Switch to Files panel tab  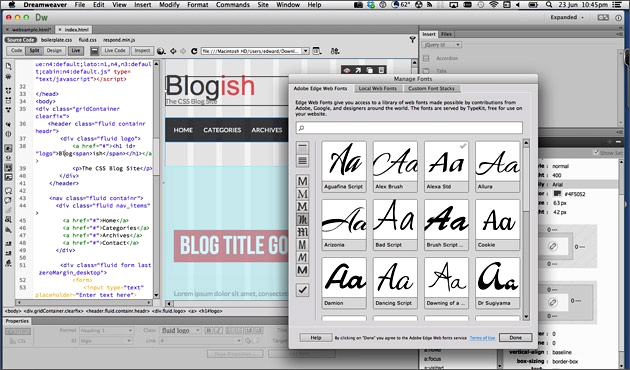click(446, 34)
